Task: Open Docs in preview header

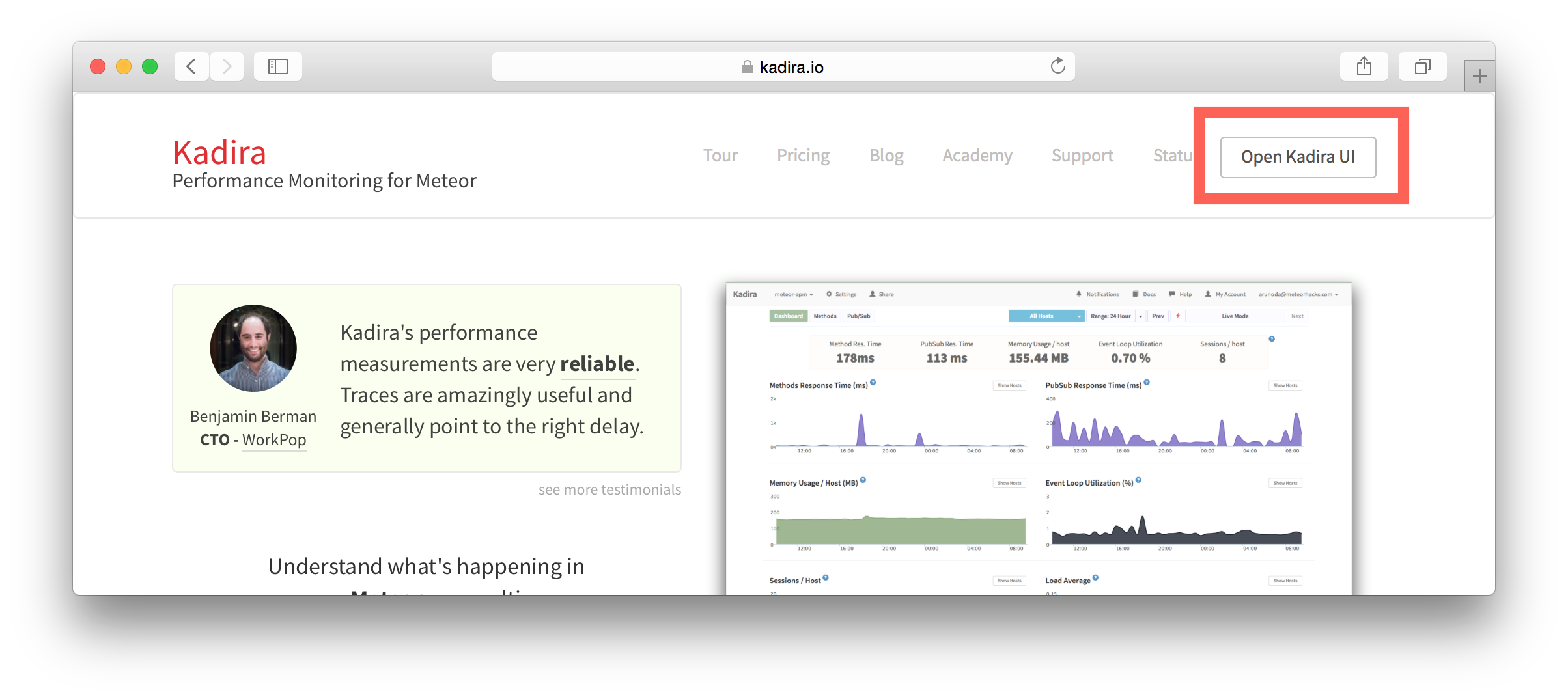Action: 1144,294
